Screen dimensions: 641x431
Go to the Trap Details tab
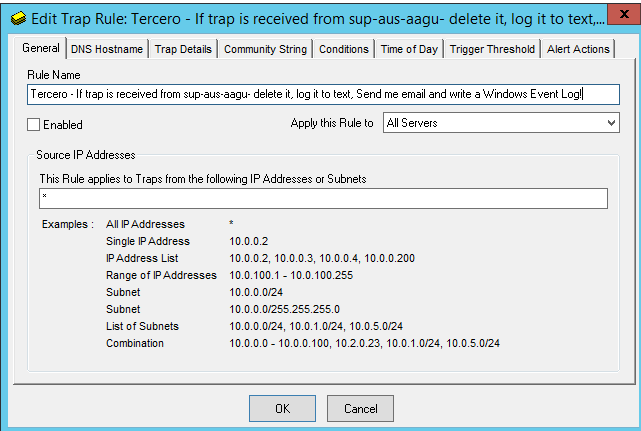(183, 50)
